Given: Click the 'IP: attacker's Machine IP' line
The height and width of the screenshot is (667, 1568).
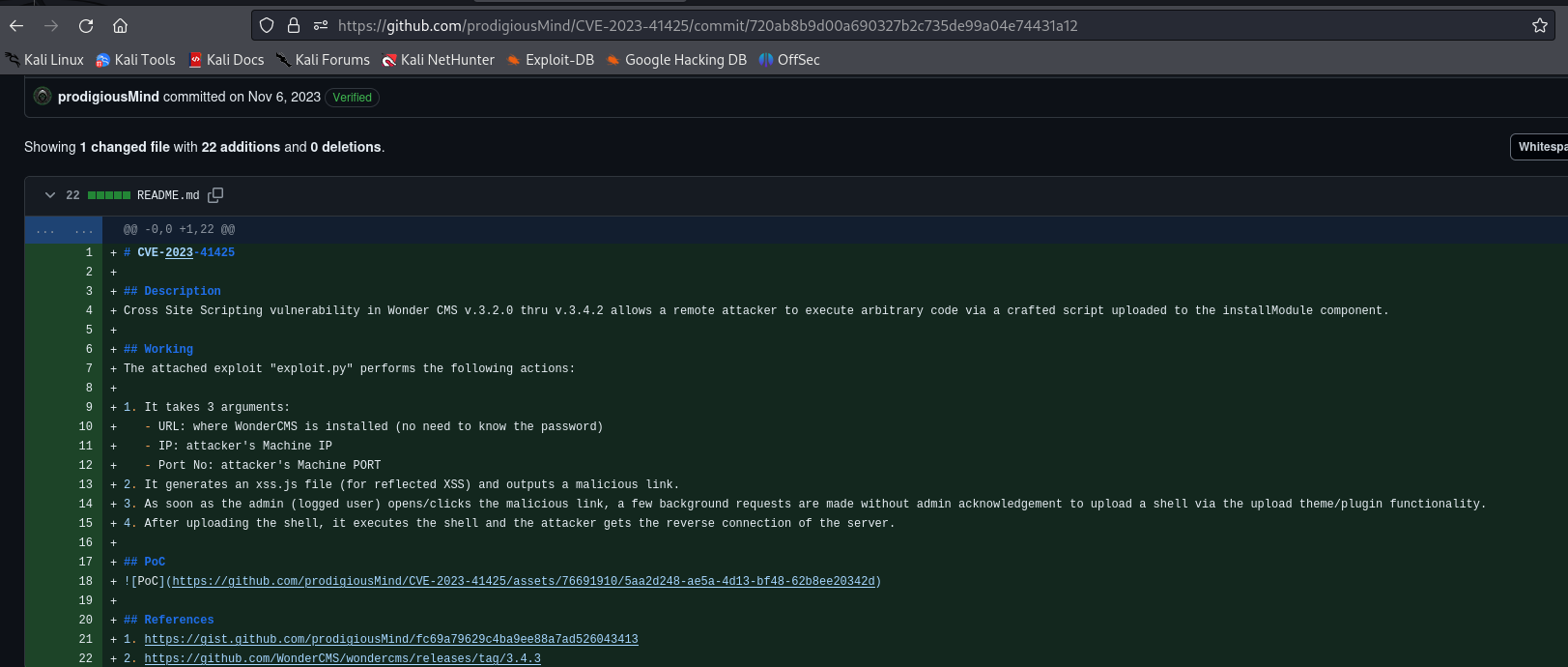Looking at the screenshot, I should tap(239, 446).
